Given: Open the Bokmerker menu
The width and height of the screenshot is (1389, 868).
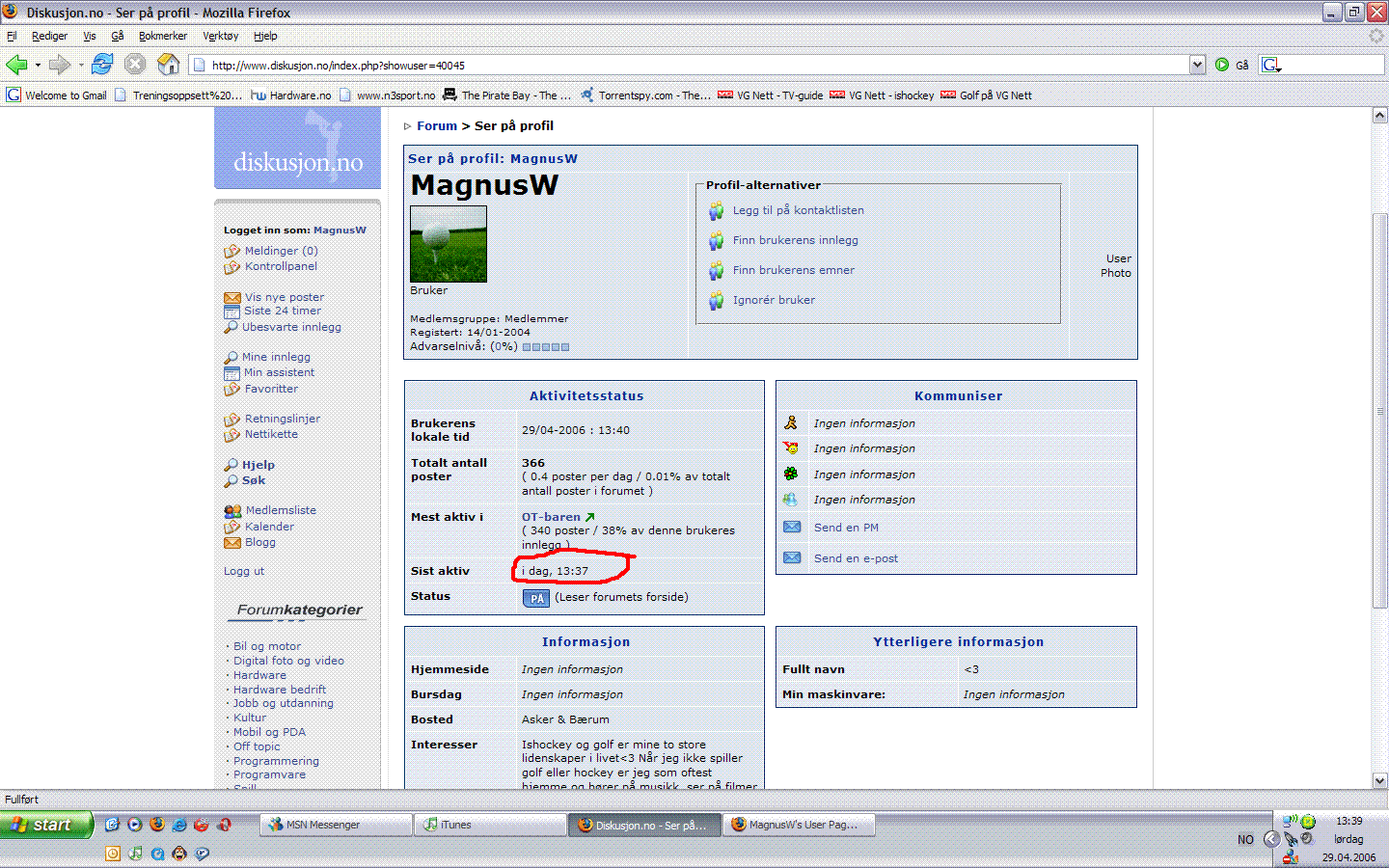Looking at the screenshot, I should point(163,36).
